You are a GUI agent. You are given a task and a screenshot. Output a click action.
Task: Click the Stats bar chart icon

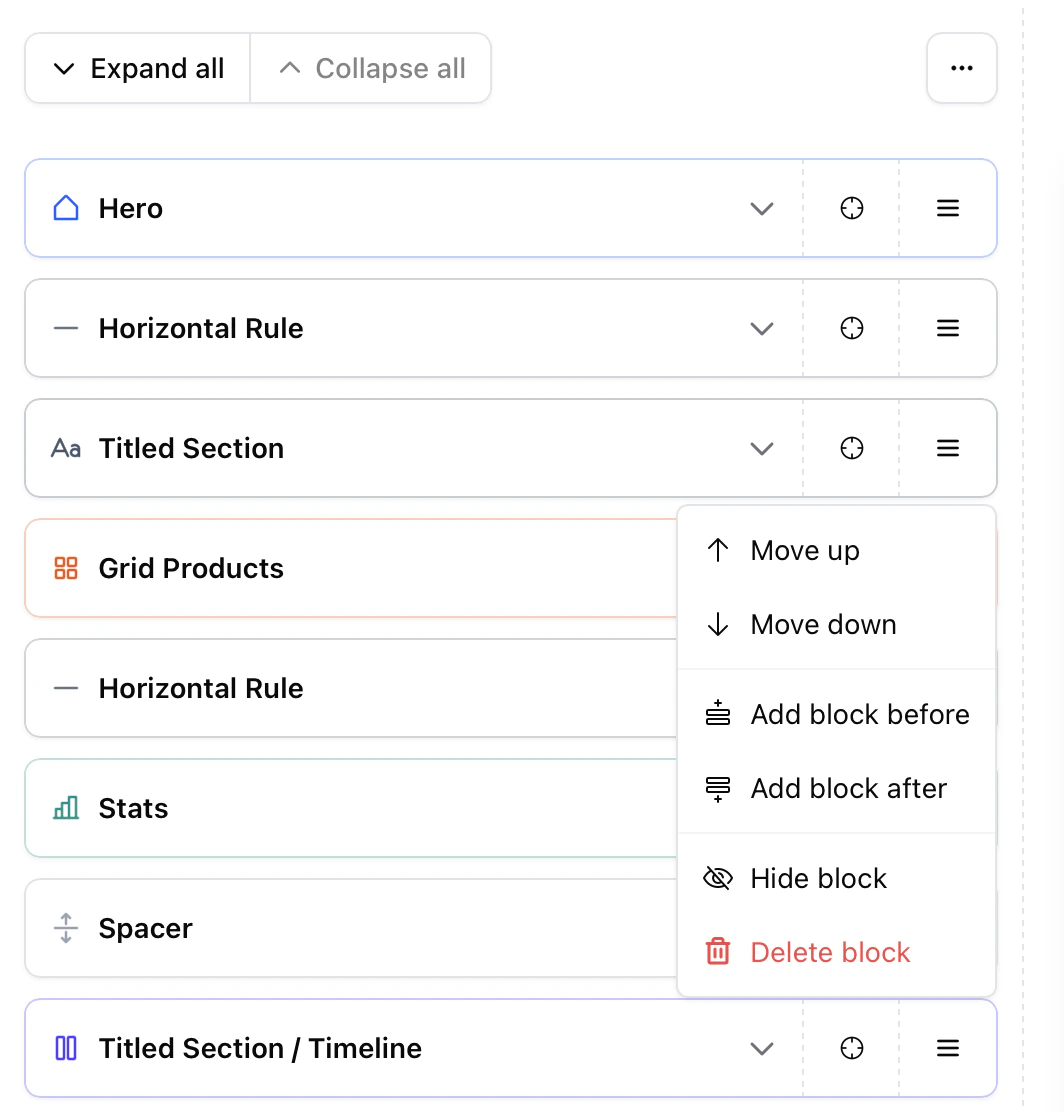click(65, 808)
